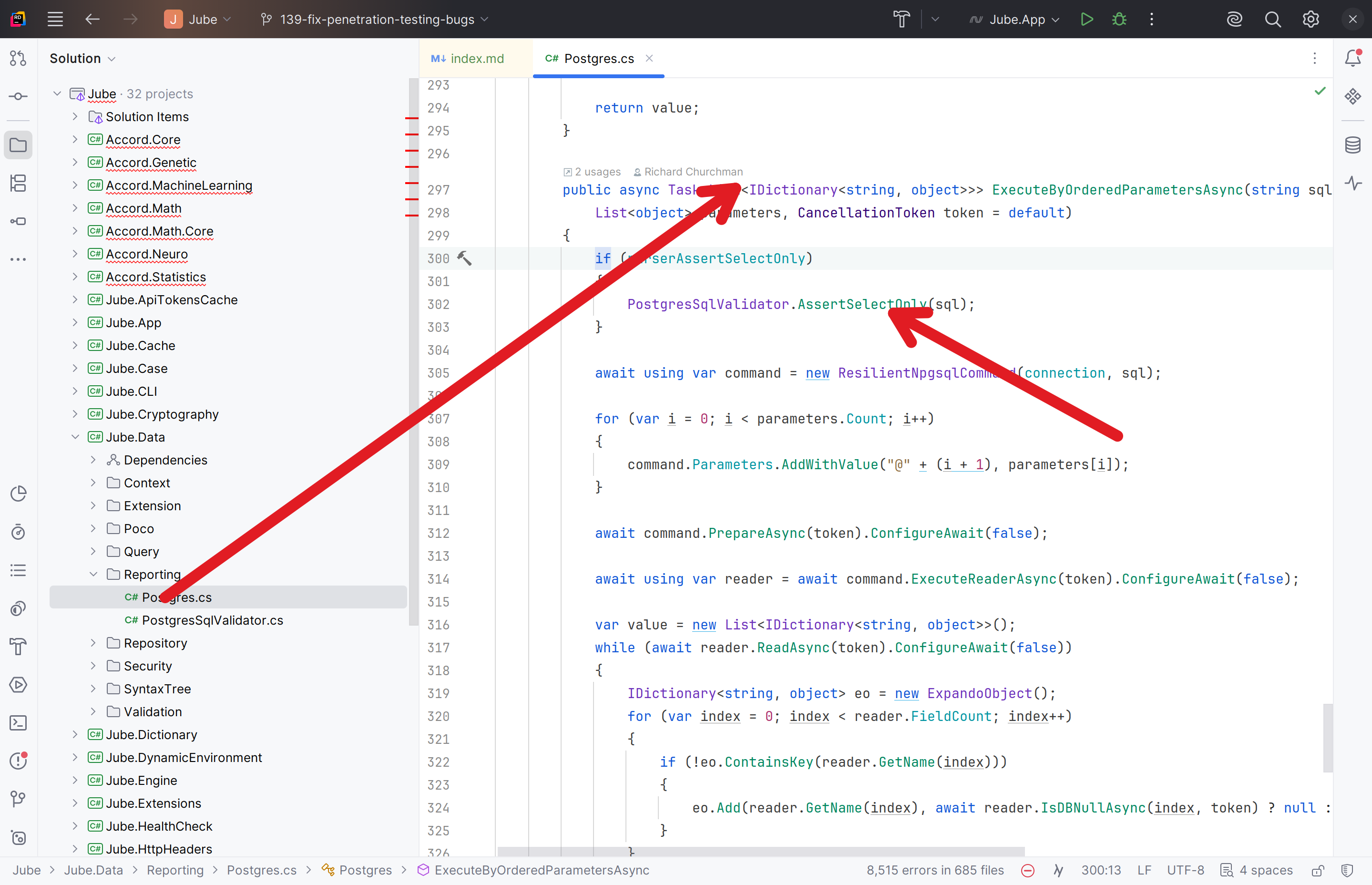The width and height of the screenshot is (1372, 885).
Task: Click the ExecuteByOrderedParametersAsync breadcrumb
Action: pyautogui.click(x=534, y=871)
